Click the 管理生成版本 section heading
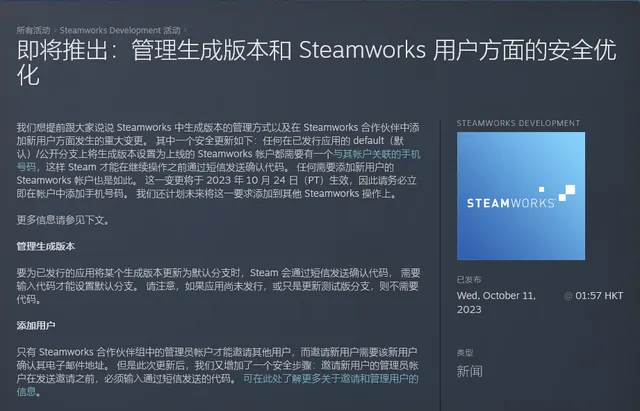The height and width of the screenshot is (411, 640). point(46,245)
